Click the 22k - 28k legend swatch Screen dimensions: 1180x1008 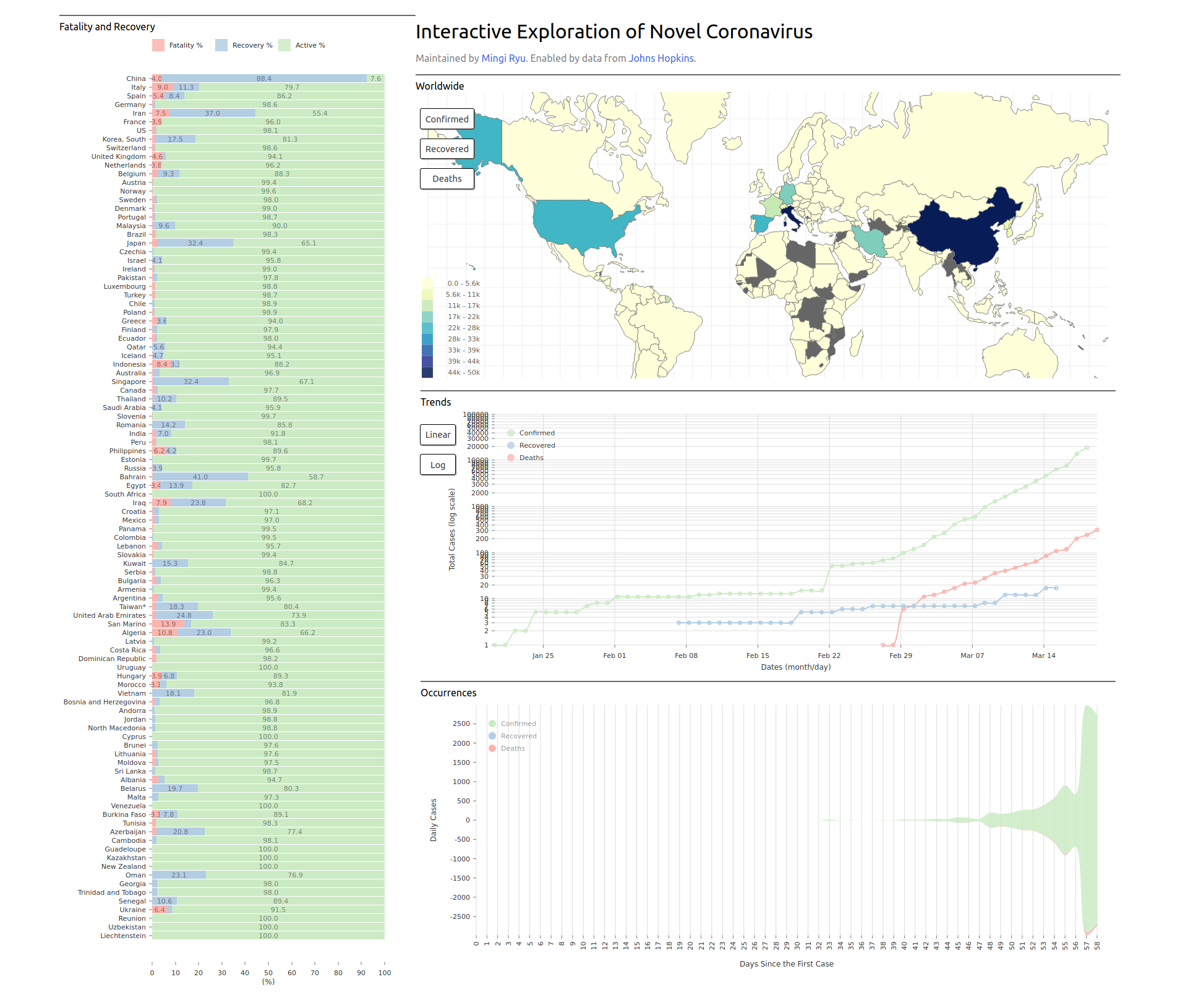tap(427, 328)
